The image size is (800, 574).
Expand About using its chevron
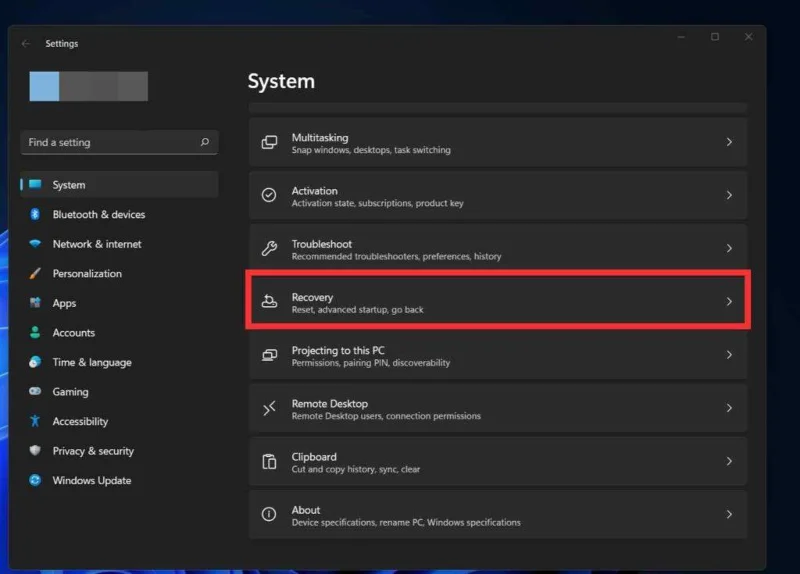pos(730,514)
